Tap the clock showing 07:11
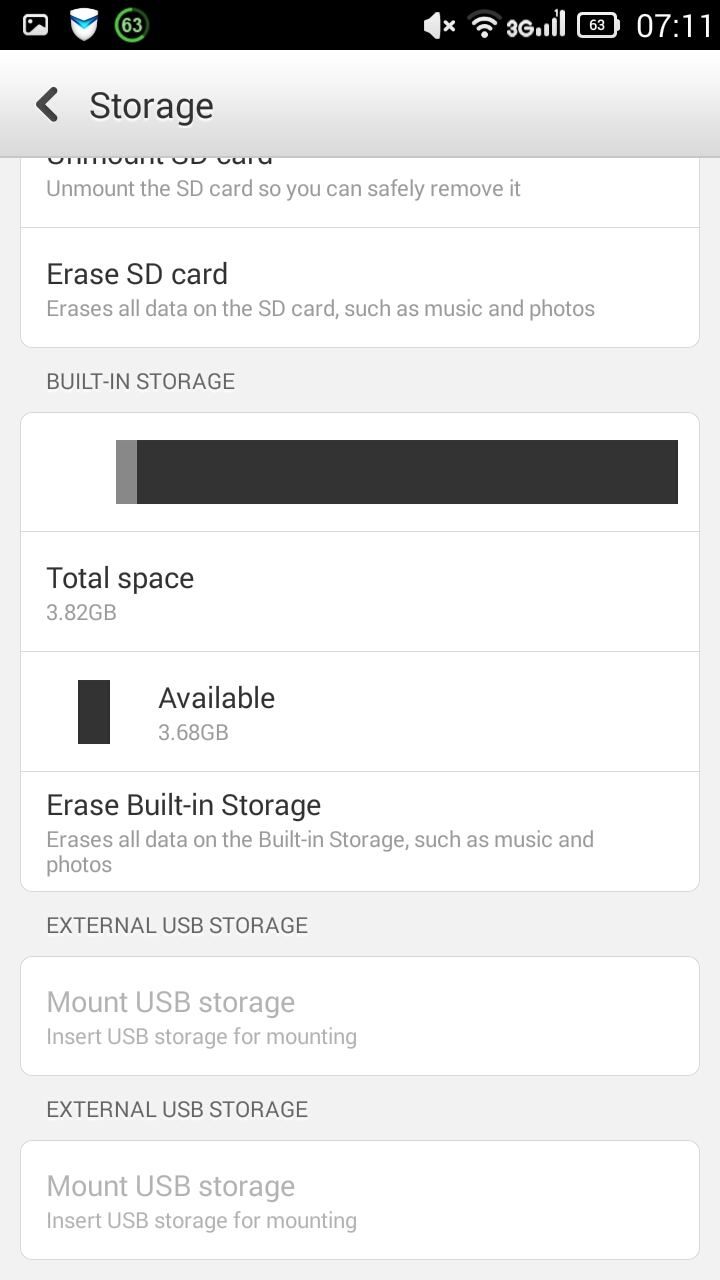Image resolution: width=720 pixels, height=1280 pixels. click(x=673, y=25)
